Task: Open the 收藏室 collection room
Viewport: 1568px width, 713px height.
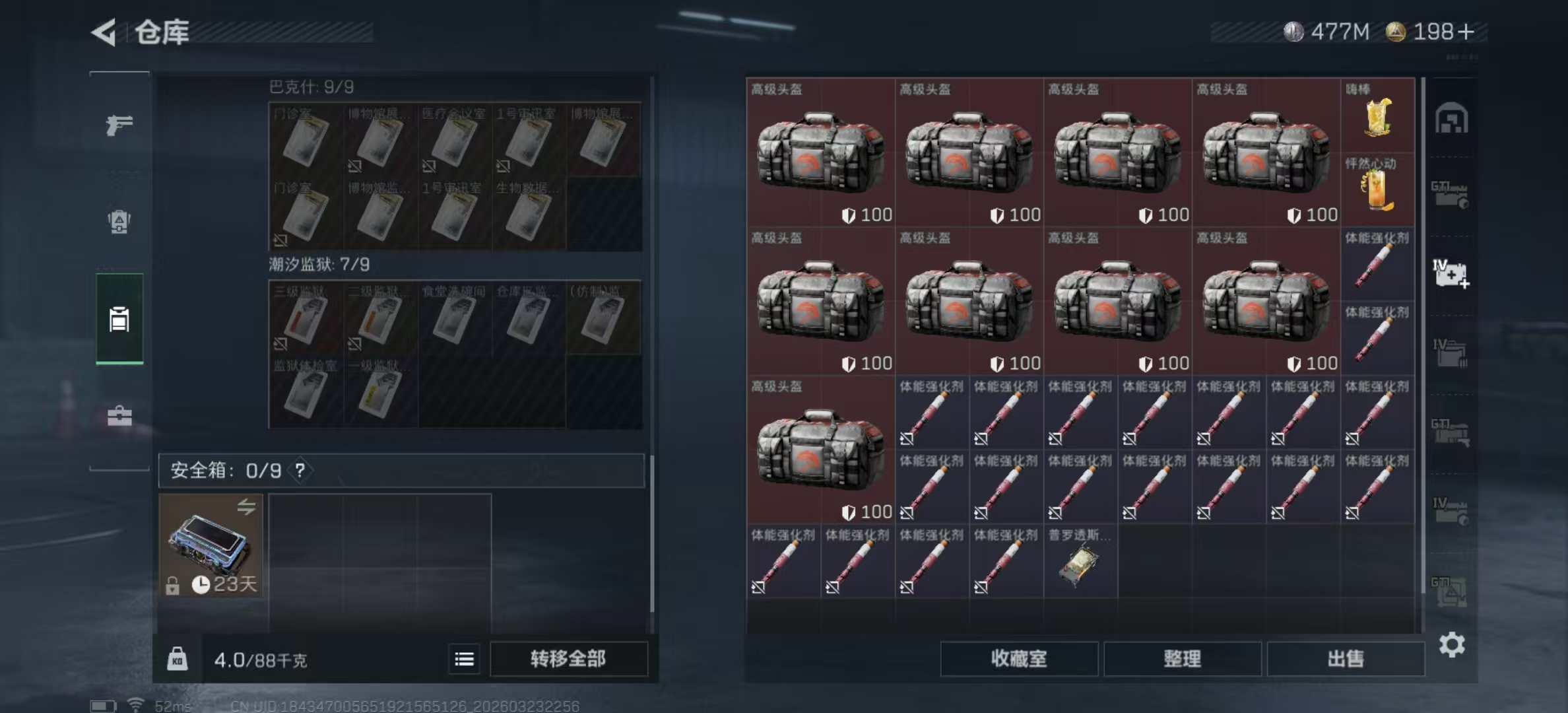Action: point(1019,659)
